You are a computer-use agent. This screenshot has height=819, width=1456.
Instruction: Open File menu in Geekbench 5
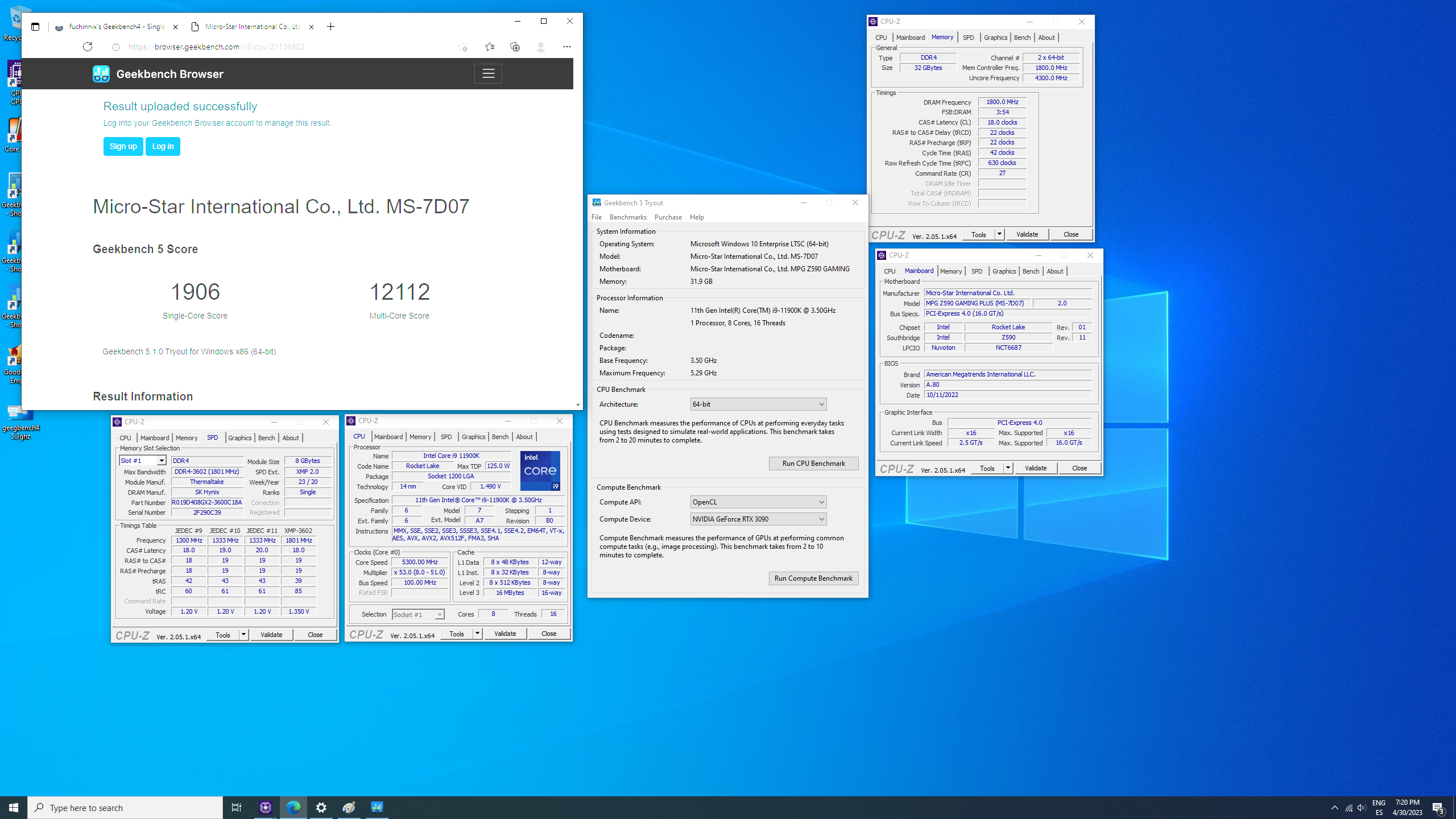[597, 217]
